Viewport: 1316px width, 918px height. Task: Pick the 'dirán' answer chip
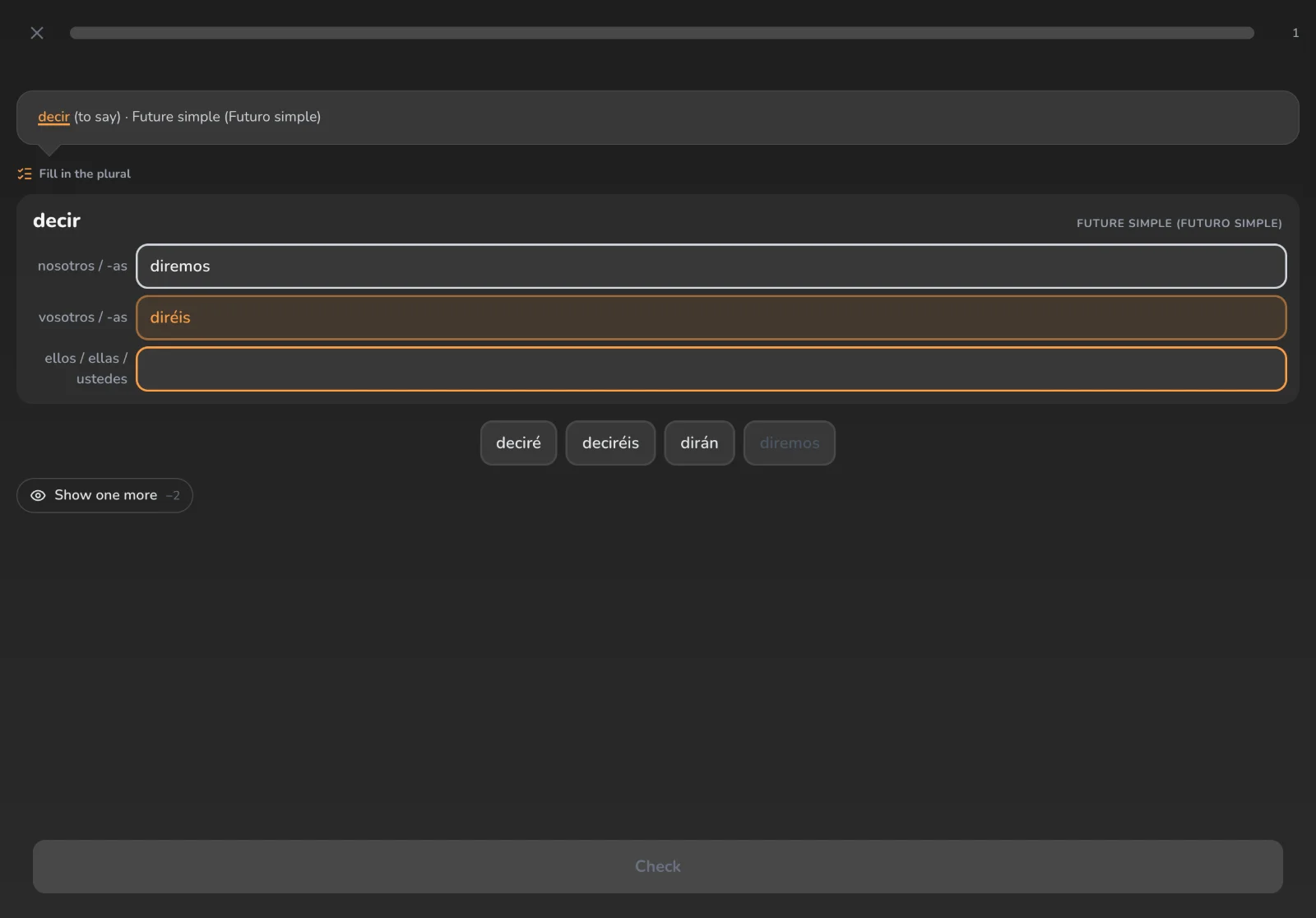tap(699, 443)
